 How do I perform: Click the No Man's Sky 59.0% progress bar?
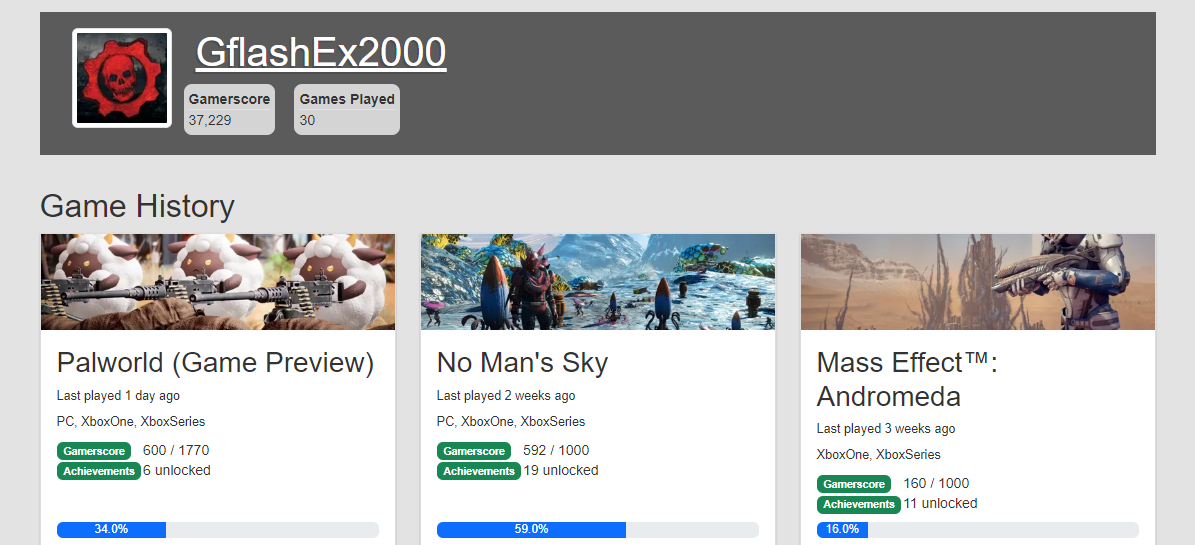coord(598,530)
